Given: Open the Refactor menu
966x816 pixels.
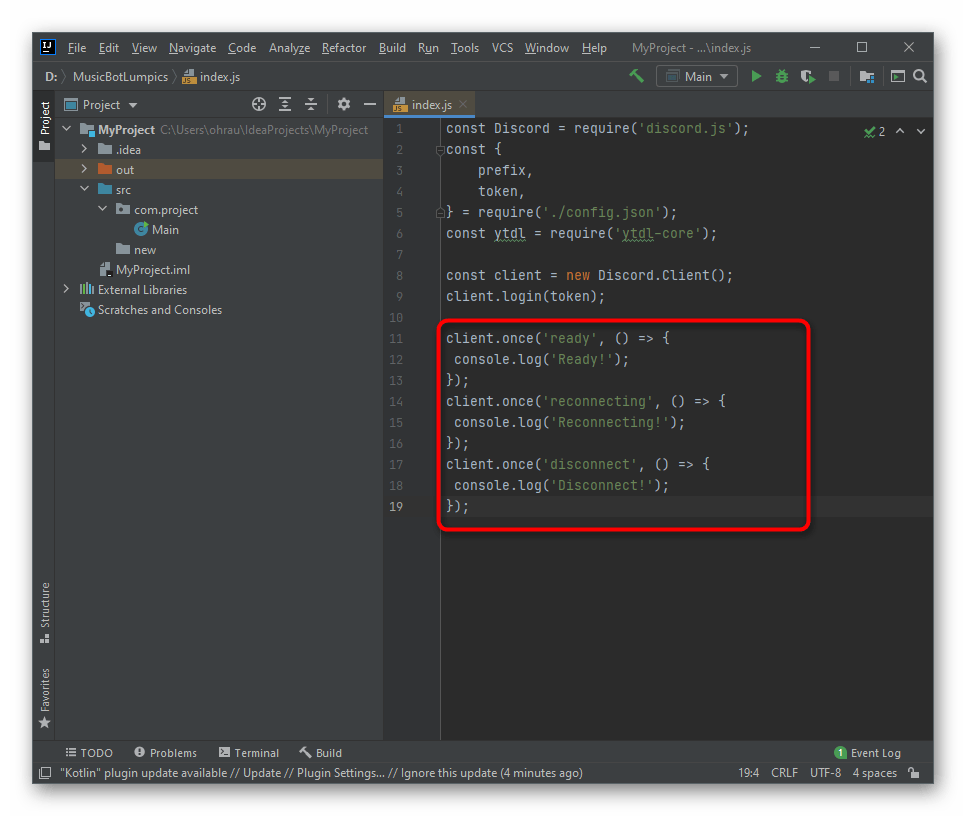Looking at the screenshot, I should [x=344, y=48].
